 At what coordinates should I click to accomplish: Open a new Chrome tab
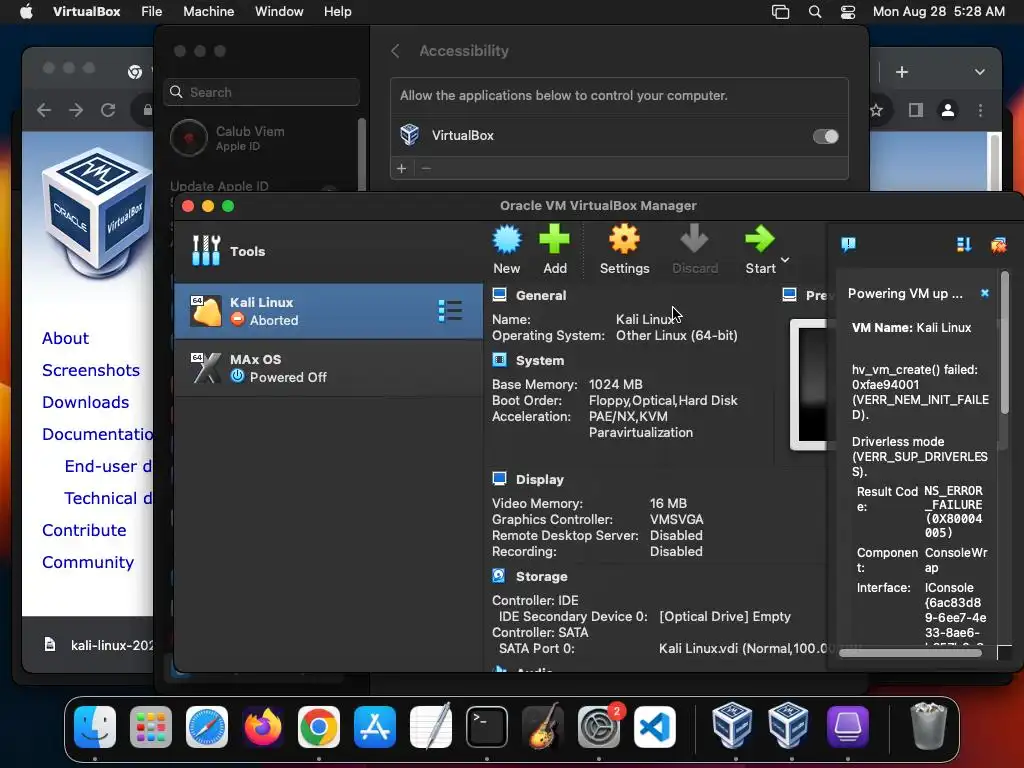point(902,72)
